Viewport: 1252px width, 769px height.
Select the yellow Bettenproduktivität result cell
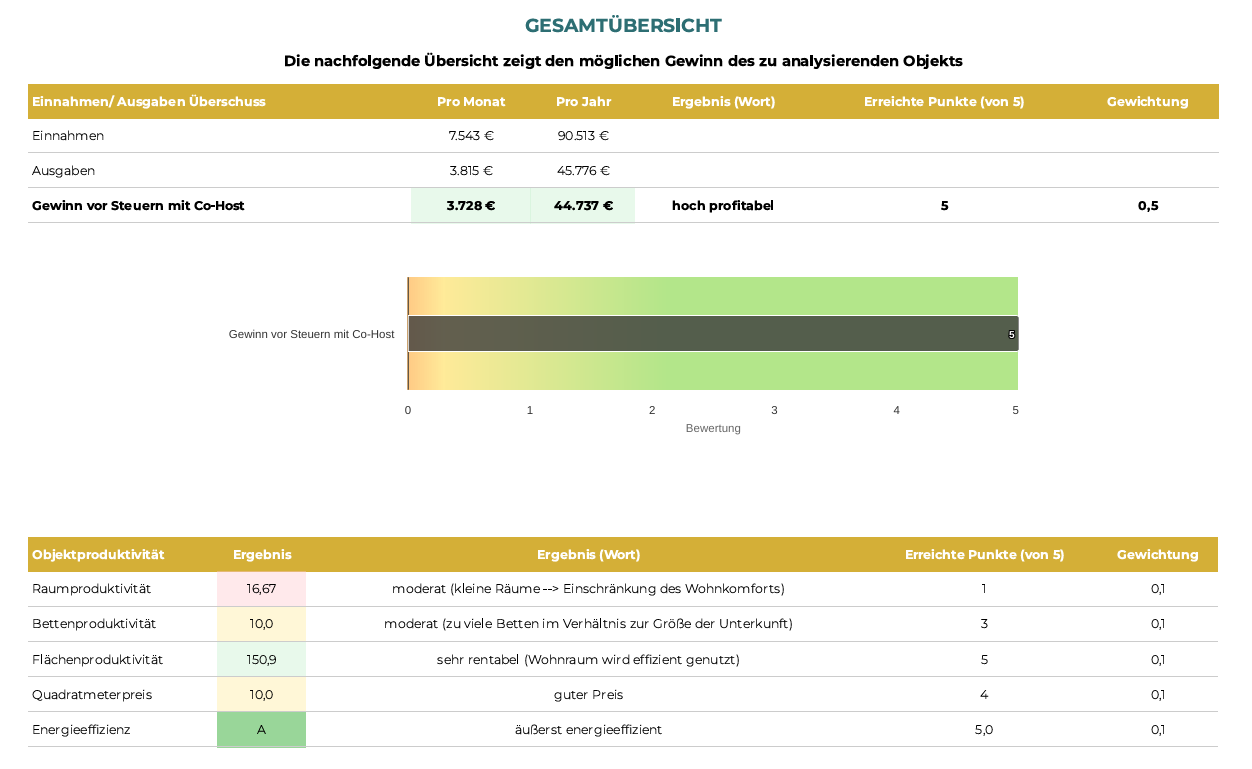[261, 624]
